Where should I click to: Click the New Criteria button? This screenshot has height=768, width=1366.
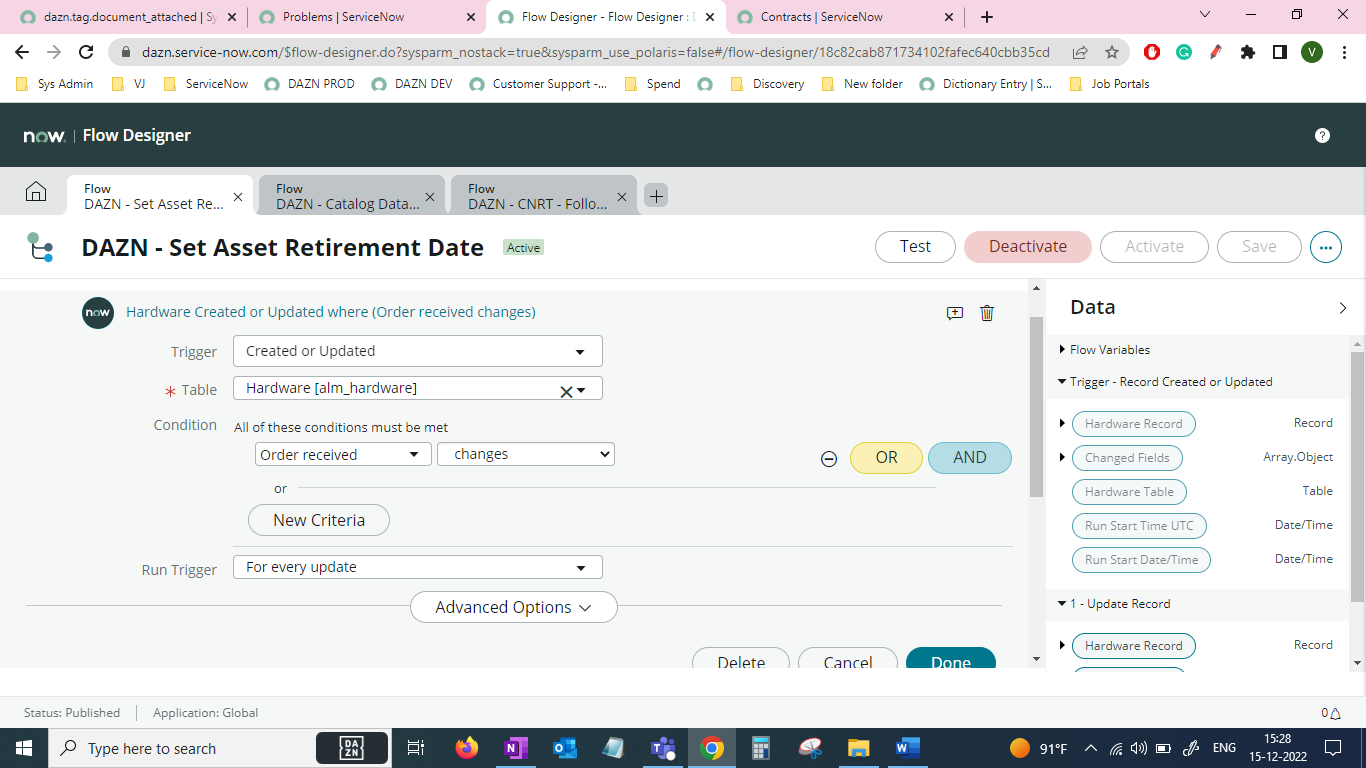coord(319,520)
